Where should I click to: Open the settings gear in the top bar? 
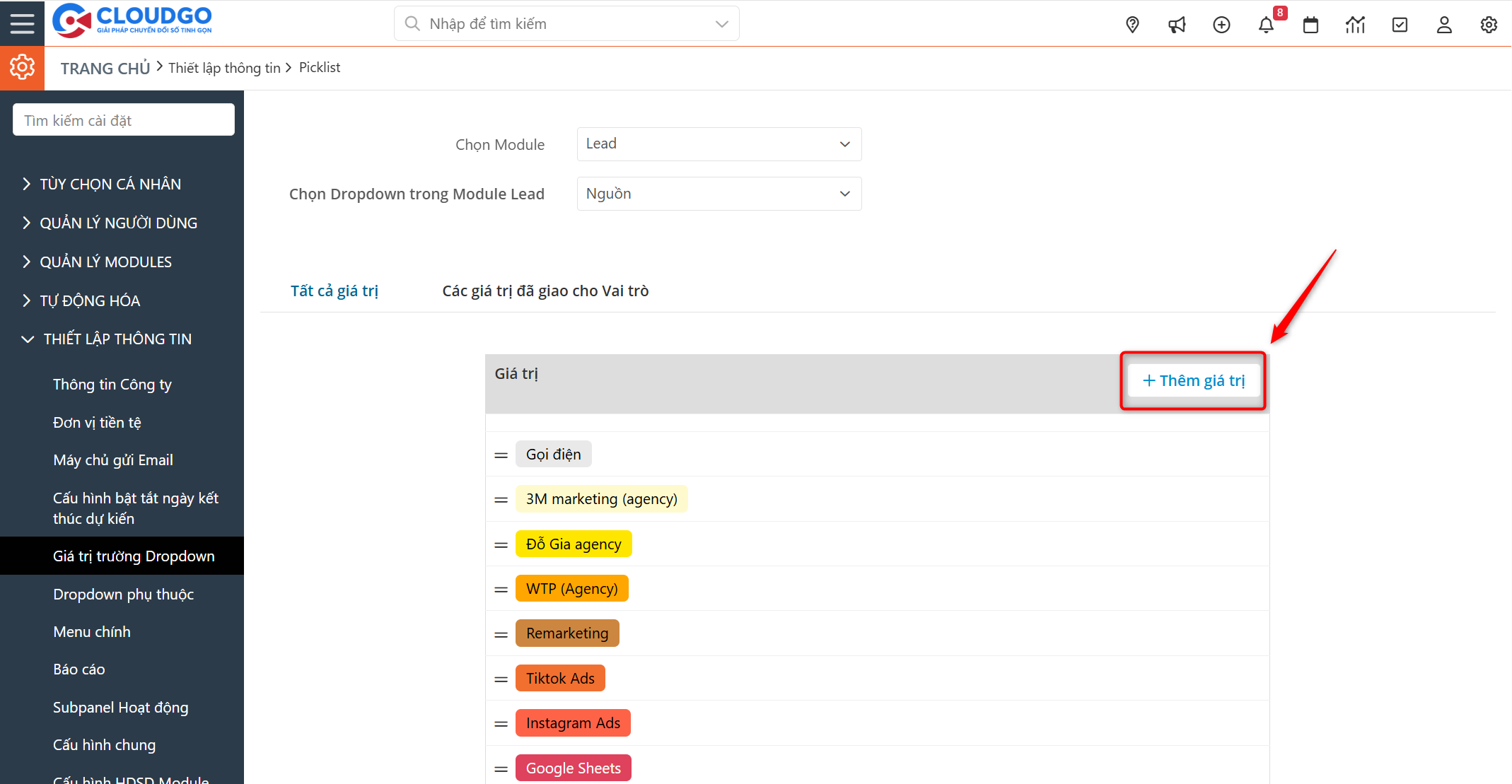1489,24
